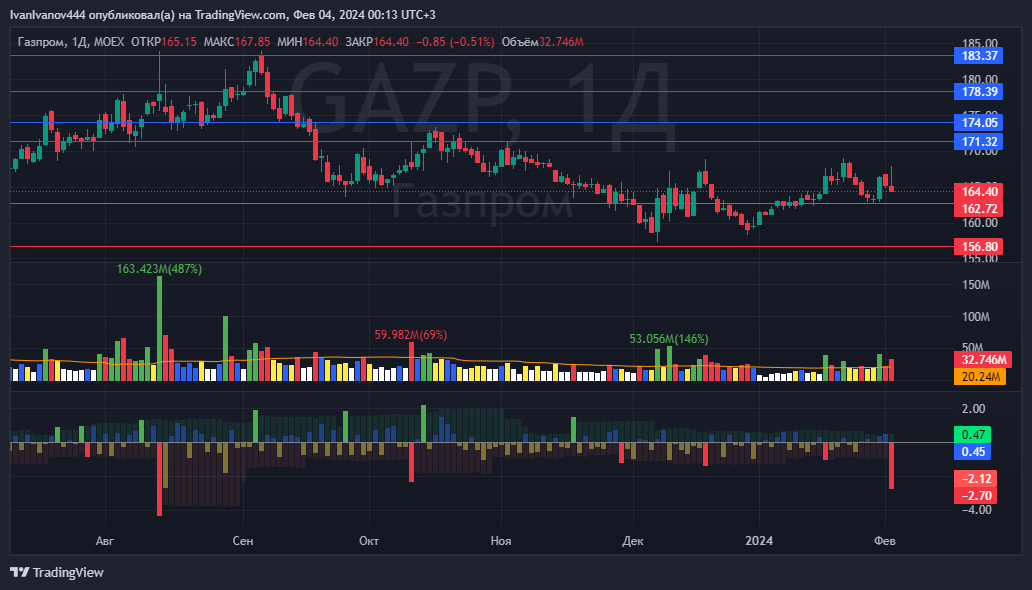This screenshot has height=590, width=1032.
Task: Click the blue 0.45 indicator value label
Action: tap(972, 452)
